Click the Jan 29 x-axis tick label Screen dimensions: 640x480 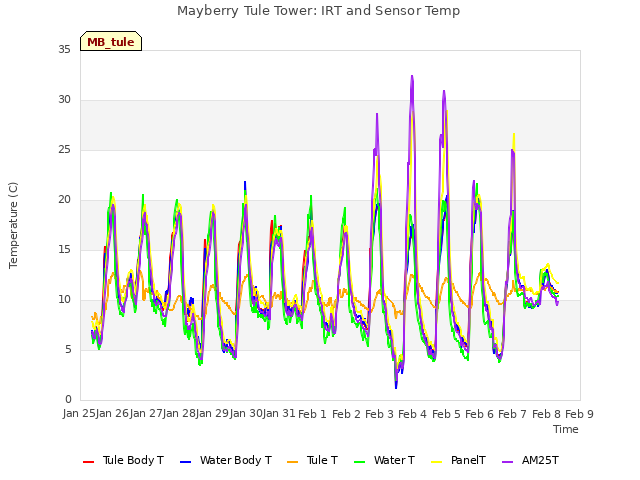213,414
